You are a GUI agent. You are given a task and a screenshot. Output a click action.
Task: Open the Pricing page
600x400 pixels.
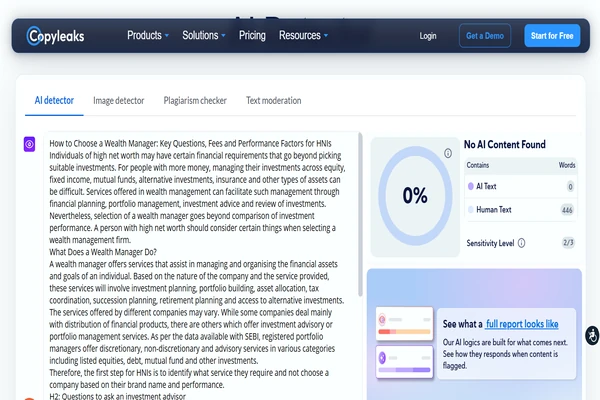click(x=252, y=35)
